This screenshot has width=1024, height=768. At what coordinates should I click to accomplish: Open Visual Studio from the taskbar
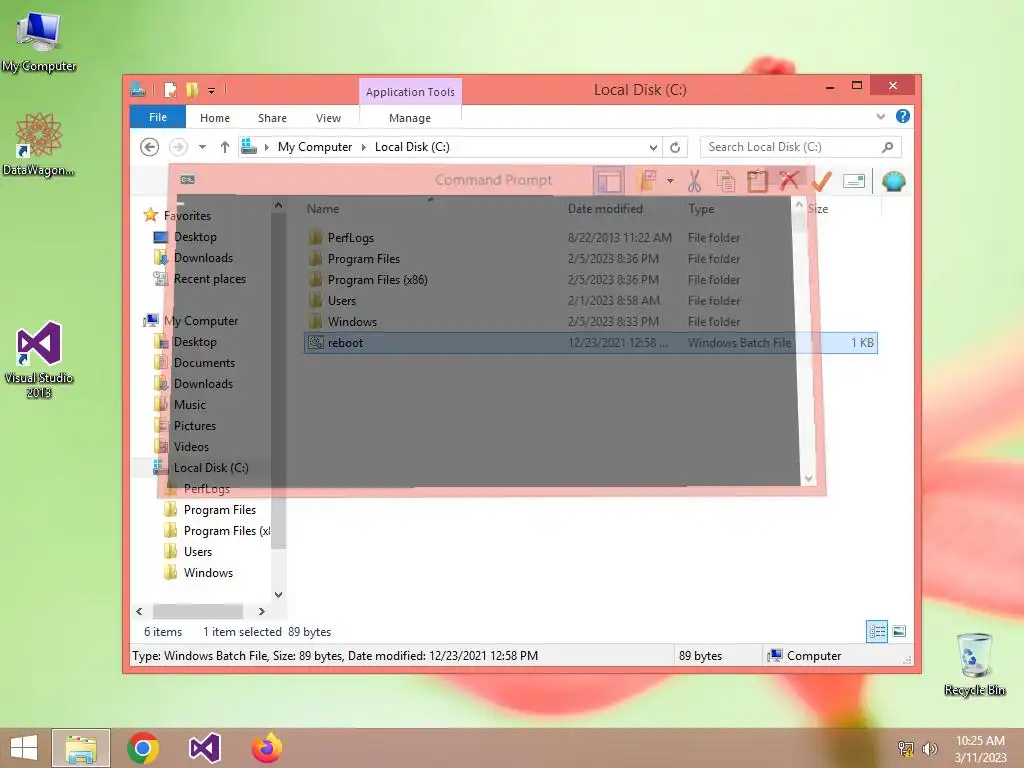(x=204, y=748)
